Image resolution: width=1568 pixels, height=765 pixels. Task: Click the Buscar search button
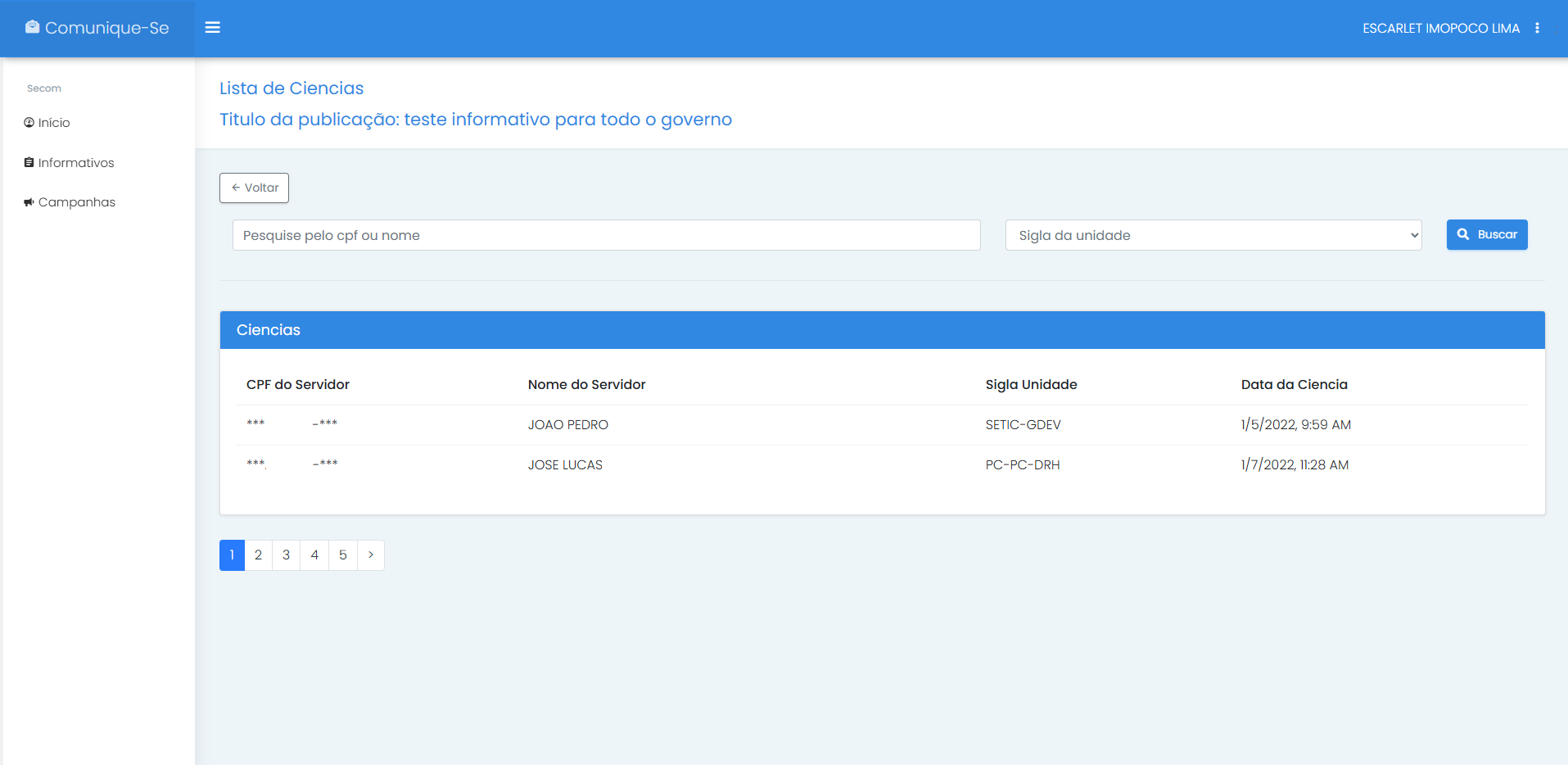tap(1487, 234)
